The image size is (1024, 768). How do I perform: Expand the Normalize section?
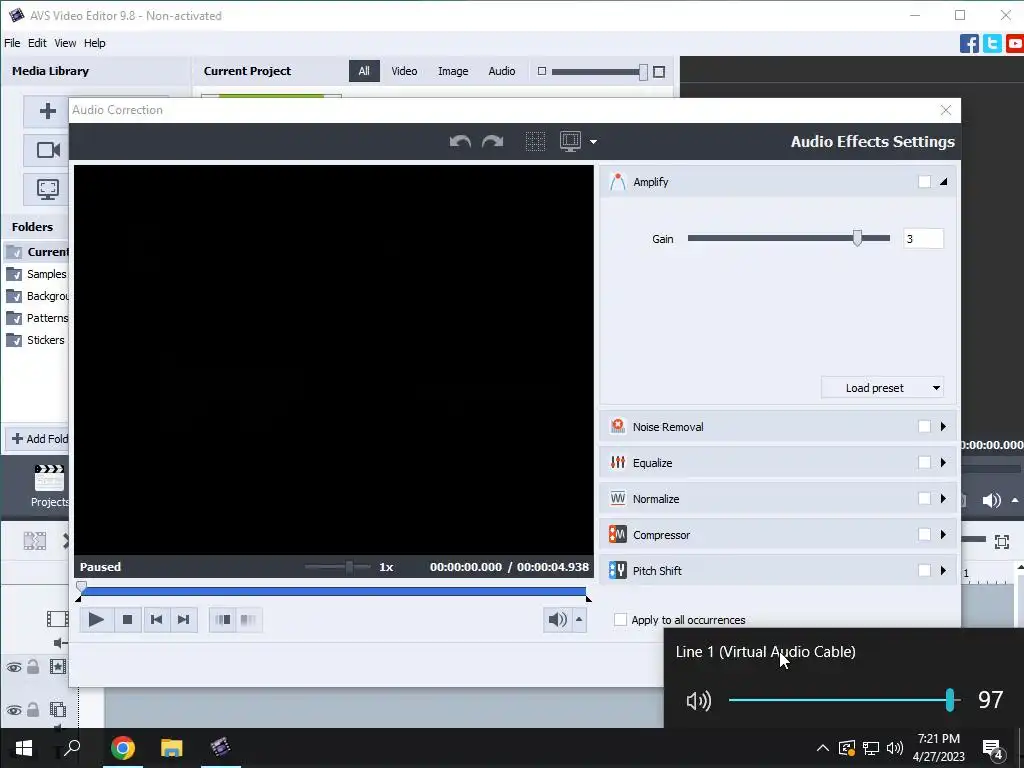click(x=943, y=498)
